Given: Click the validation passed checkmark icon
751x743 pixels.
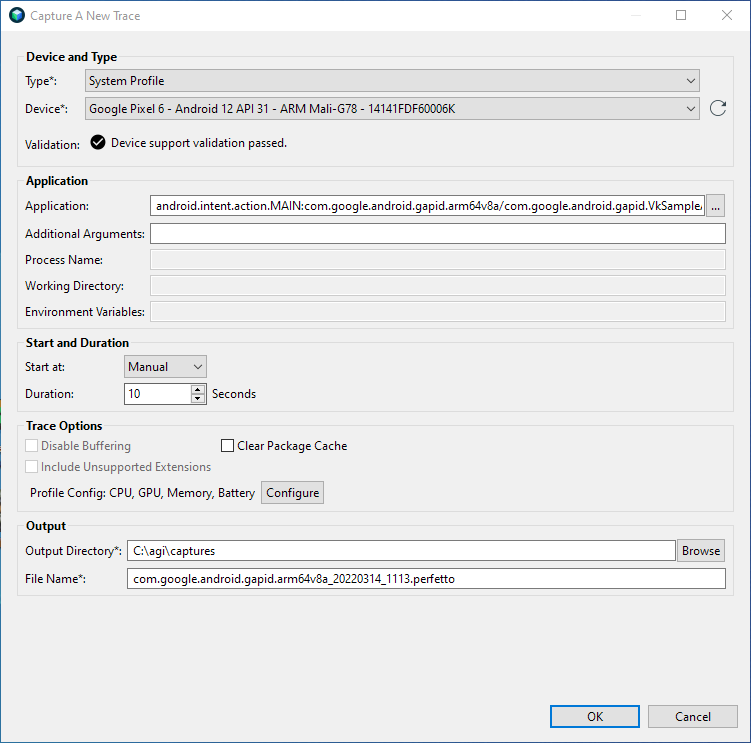Looking at the screenshot, I should click(x=98, y=143).
